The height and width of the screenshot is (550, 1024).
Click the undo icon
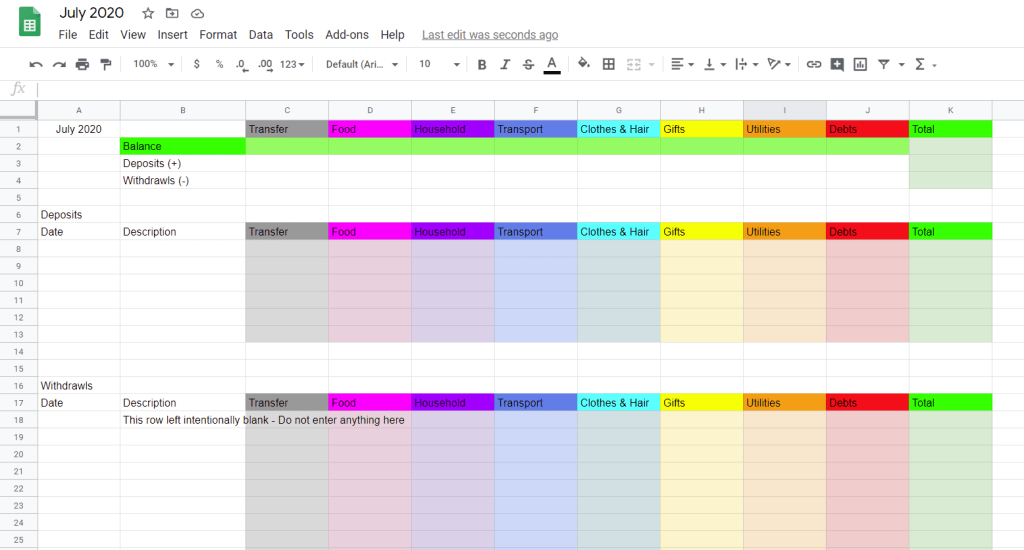pyautogui.click(x=36, y=64)
